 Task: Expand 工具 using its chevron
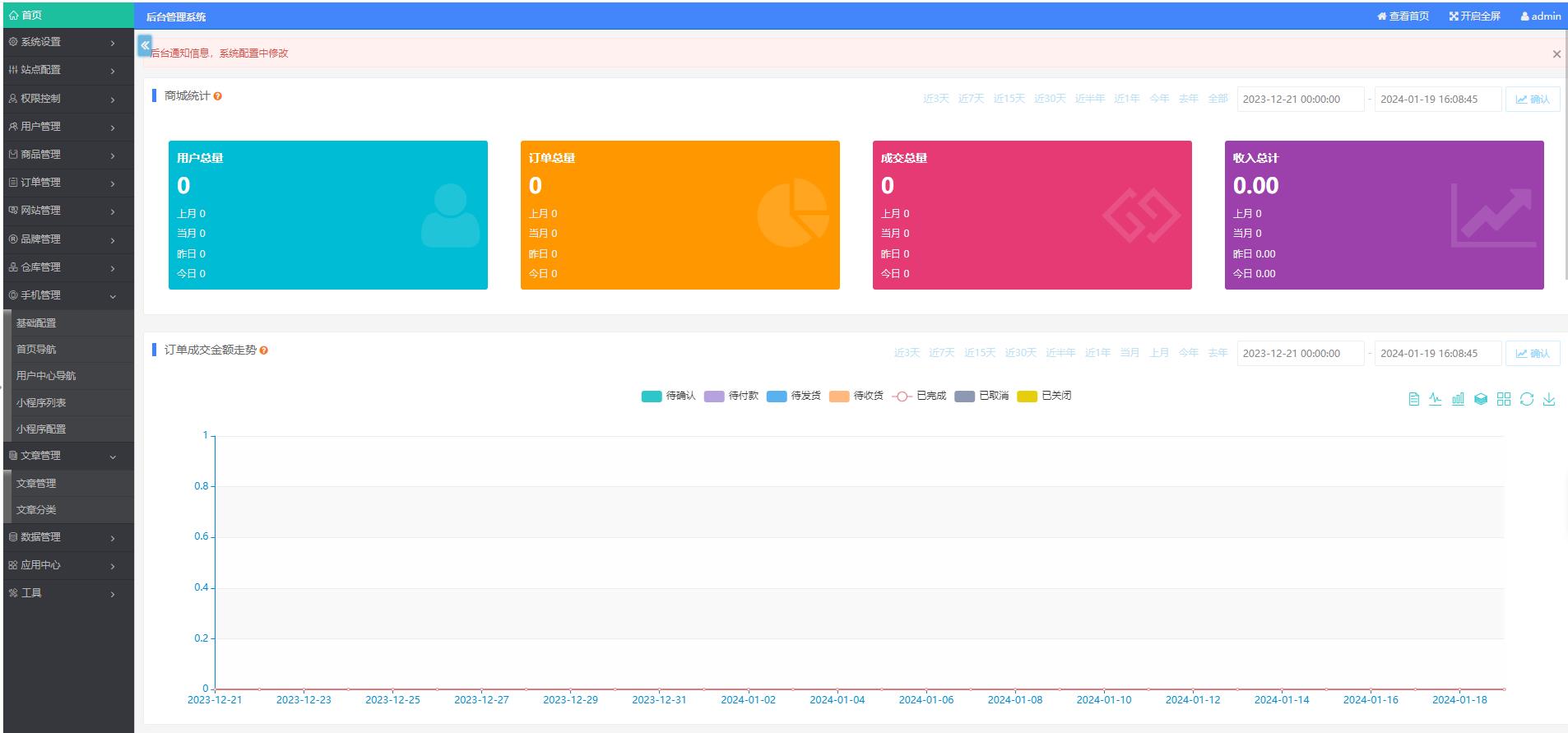pos(113,594)
